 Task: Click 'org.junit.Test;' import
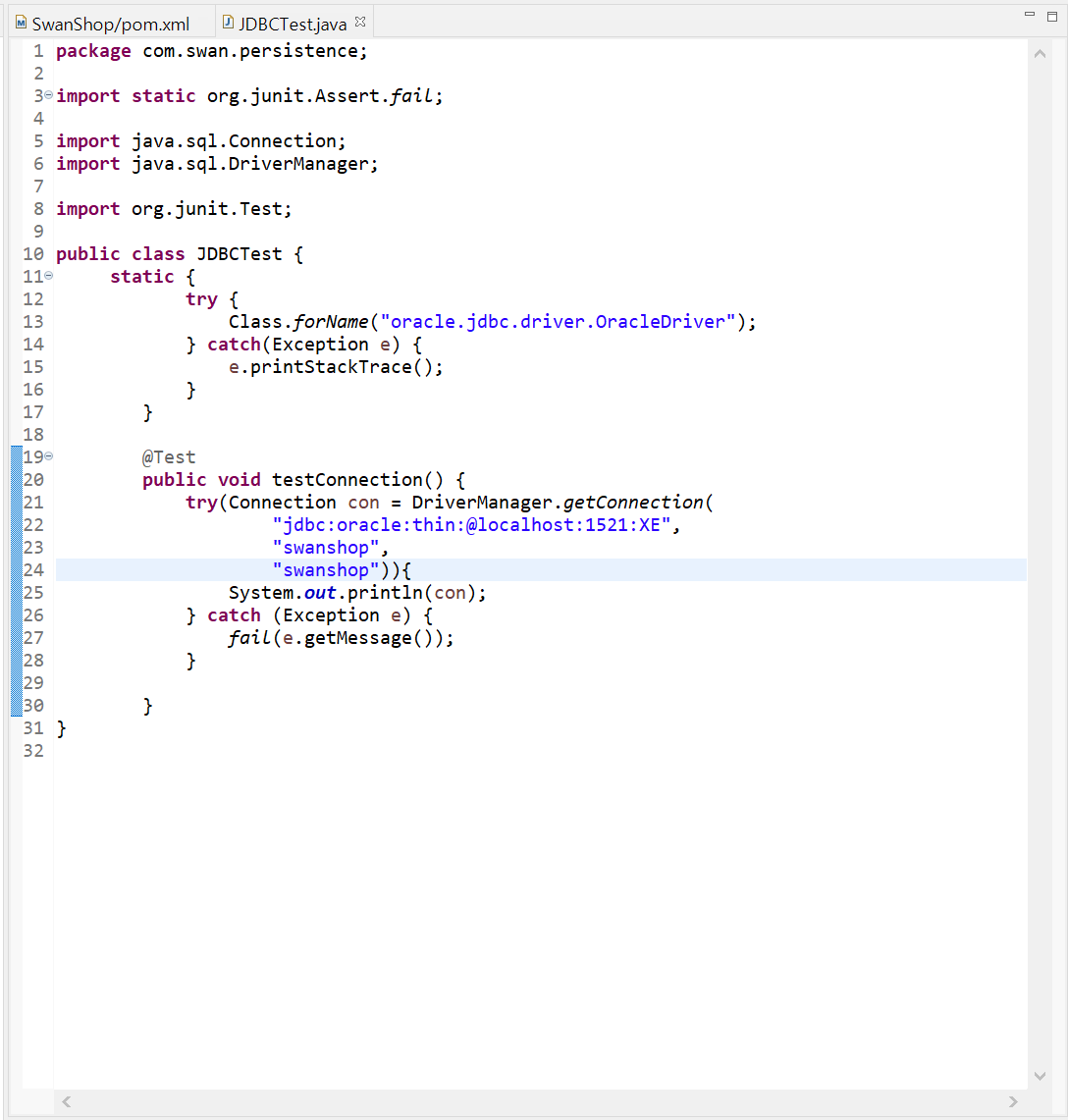[211, 209]
